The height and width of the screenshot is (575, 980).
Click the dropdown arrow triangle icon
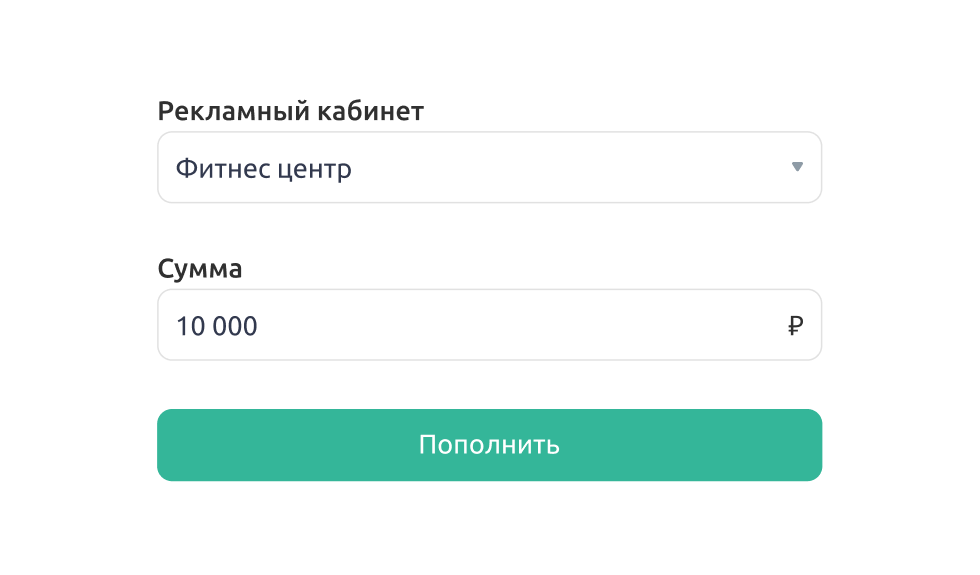click(x=797, y=167)
